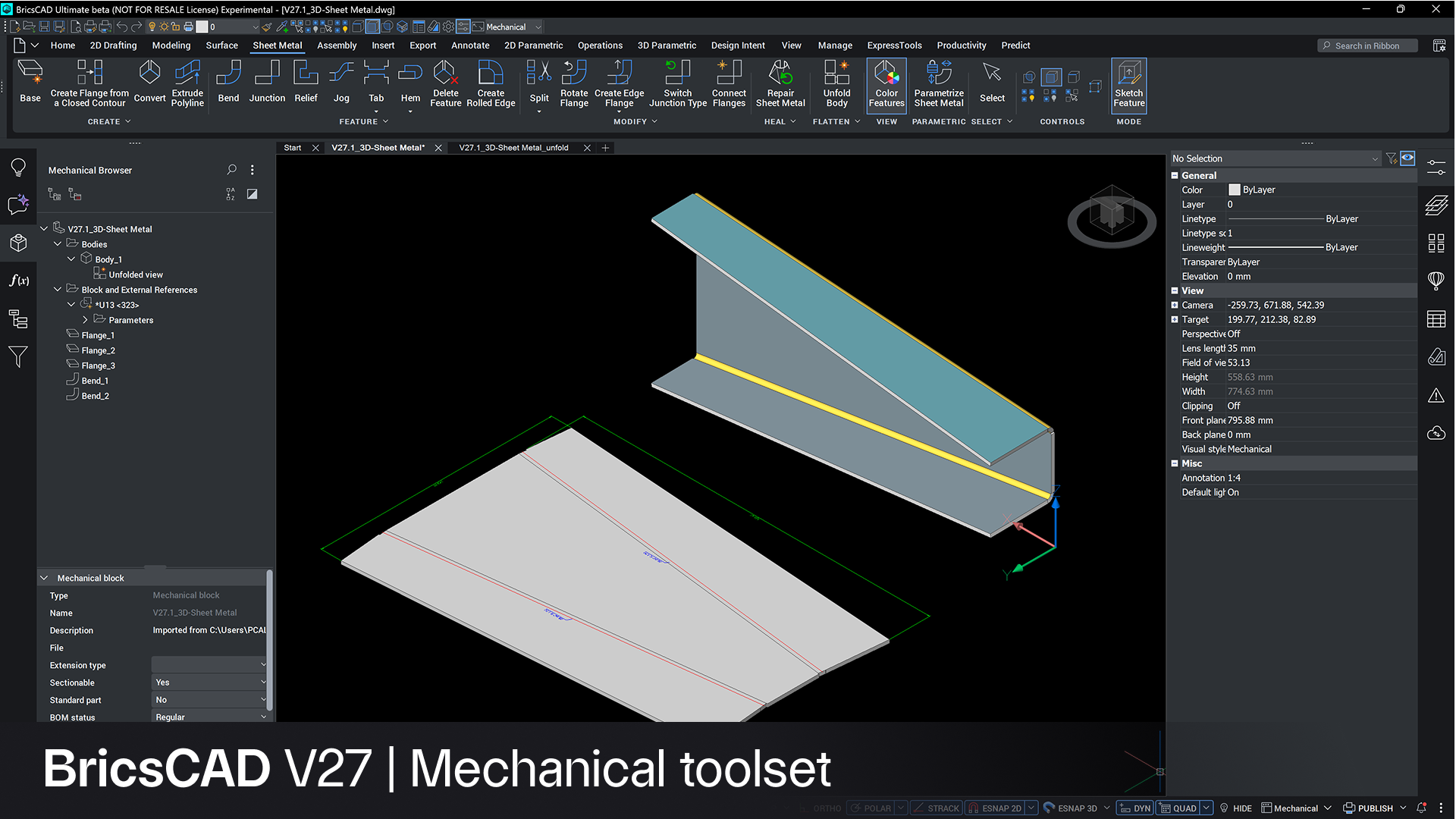Viewport: 1456px width, 819px height.
Task: Click the Relief feature tool
Action: (306, 82)
